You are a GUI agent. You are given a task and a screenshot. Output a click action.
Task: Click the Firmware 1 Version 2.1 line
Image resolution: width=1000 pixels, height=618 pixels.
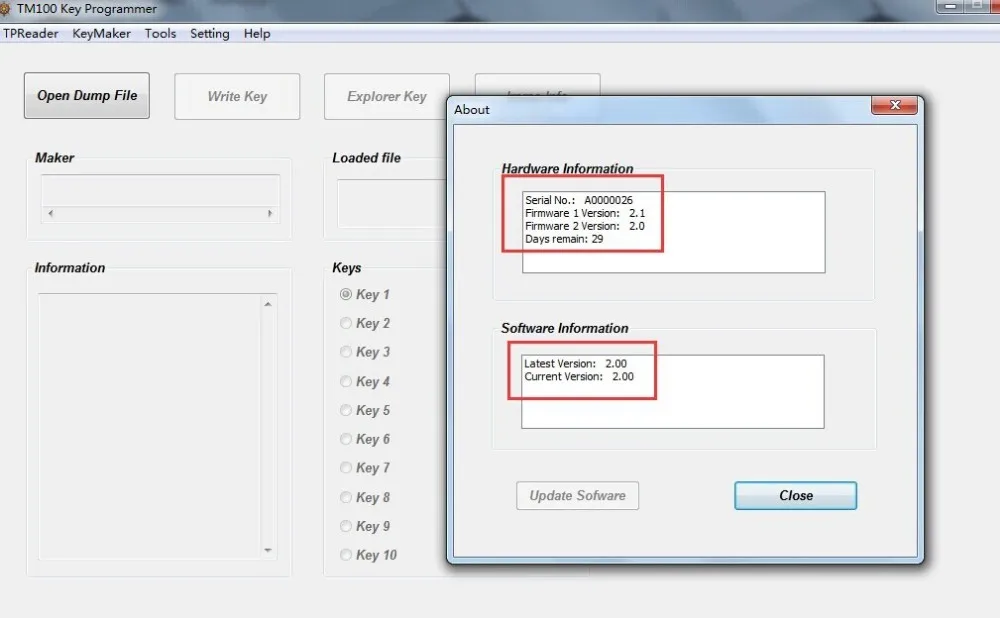[585, 213]
